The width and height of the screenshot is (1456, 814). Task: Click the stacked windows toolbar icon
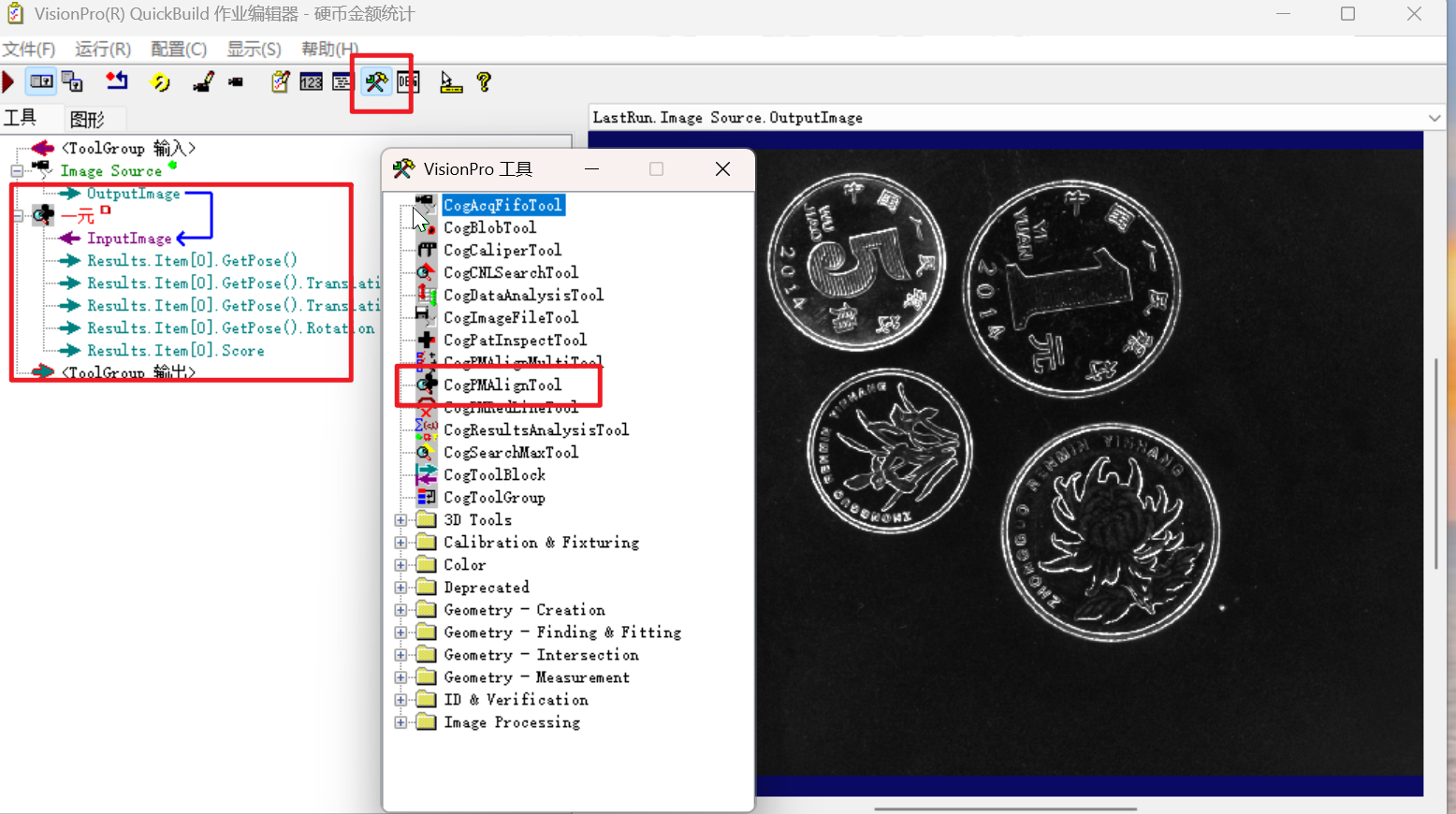click(72, 82)
